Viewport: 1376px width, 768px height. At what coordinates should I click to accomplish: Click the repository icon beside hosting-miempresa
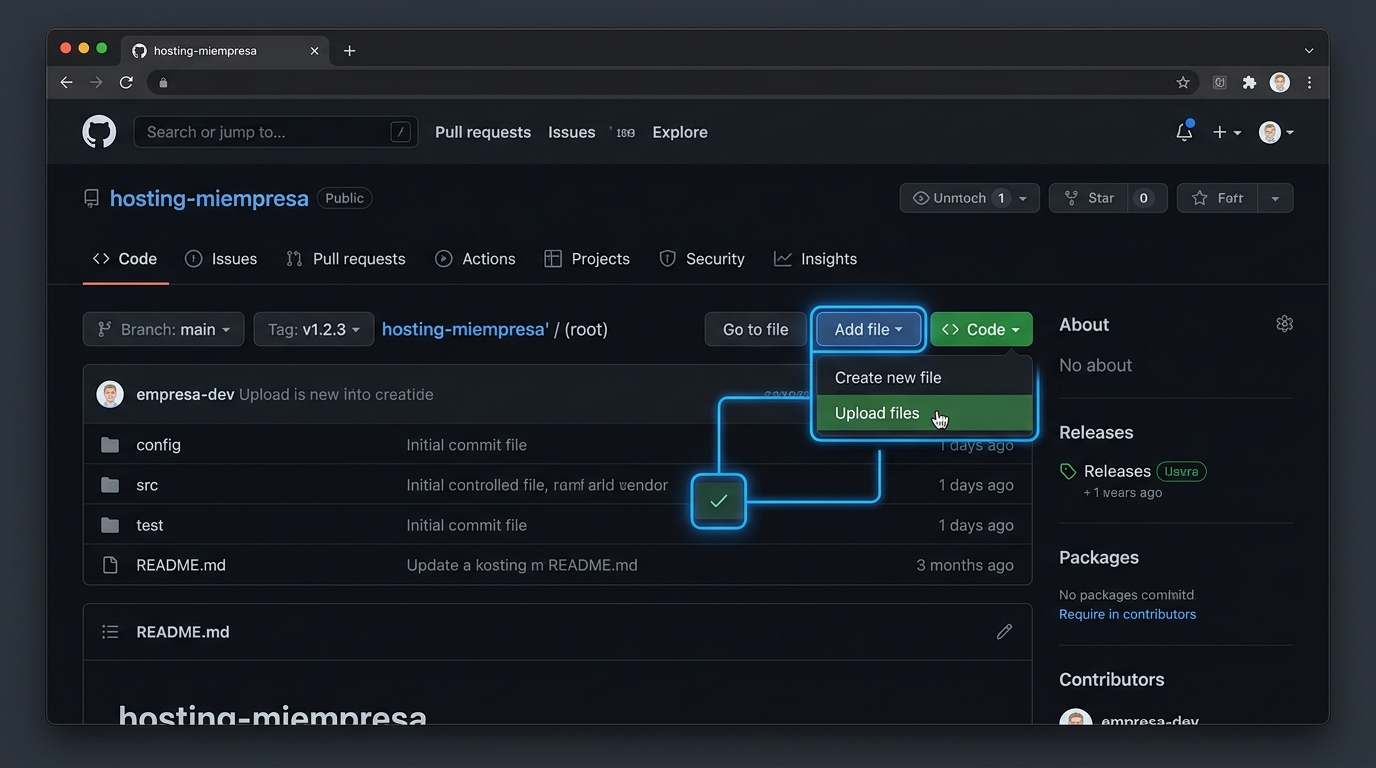click(91, 198)
